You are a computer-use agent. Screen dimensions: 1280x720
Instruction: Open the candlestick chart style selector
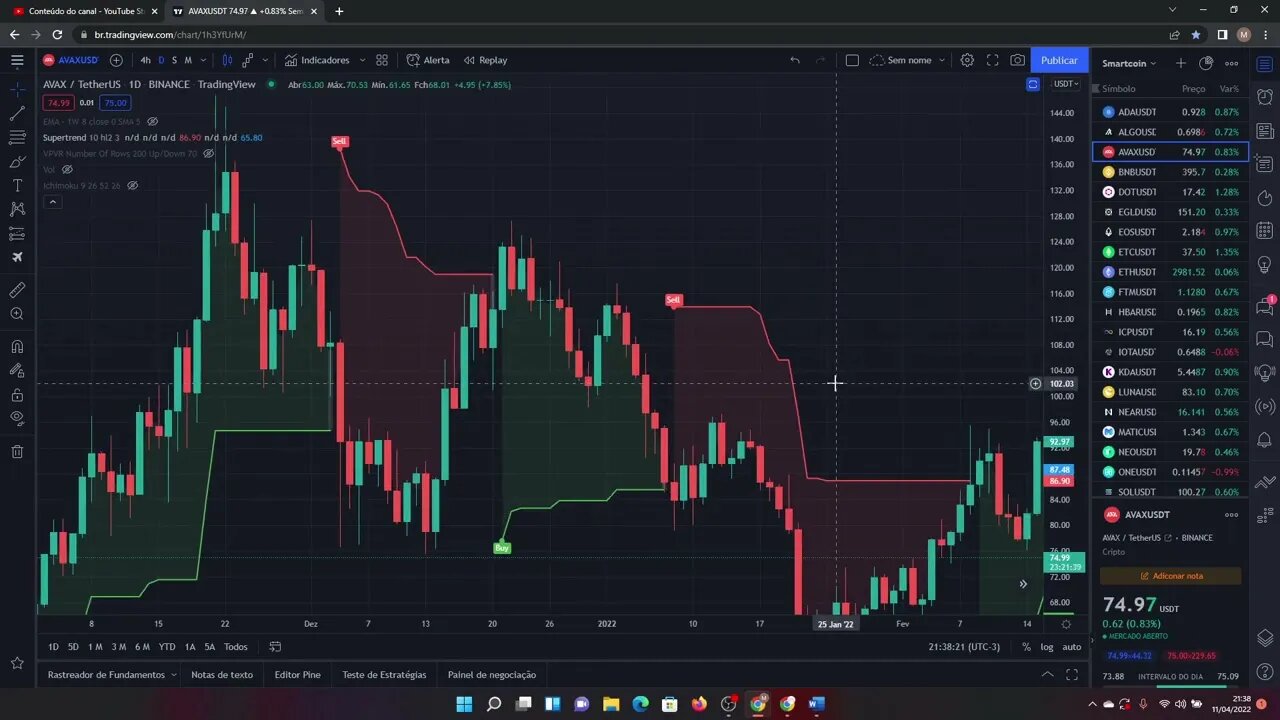coord(228,60)
